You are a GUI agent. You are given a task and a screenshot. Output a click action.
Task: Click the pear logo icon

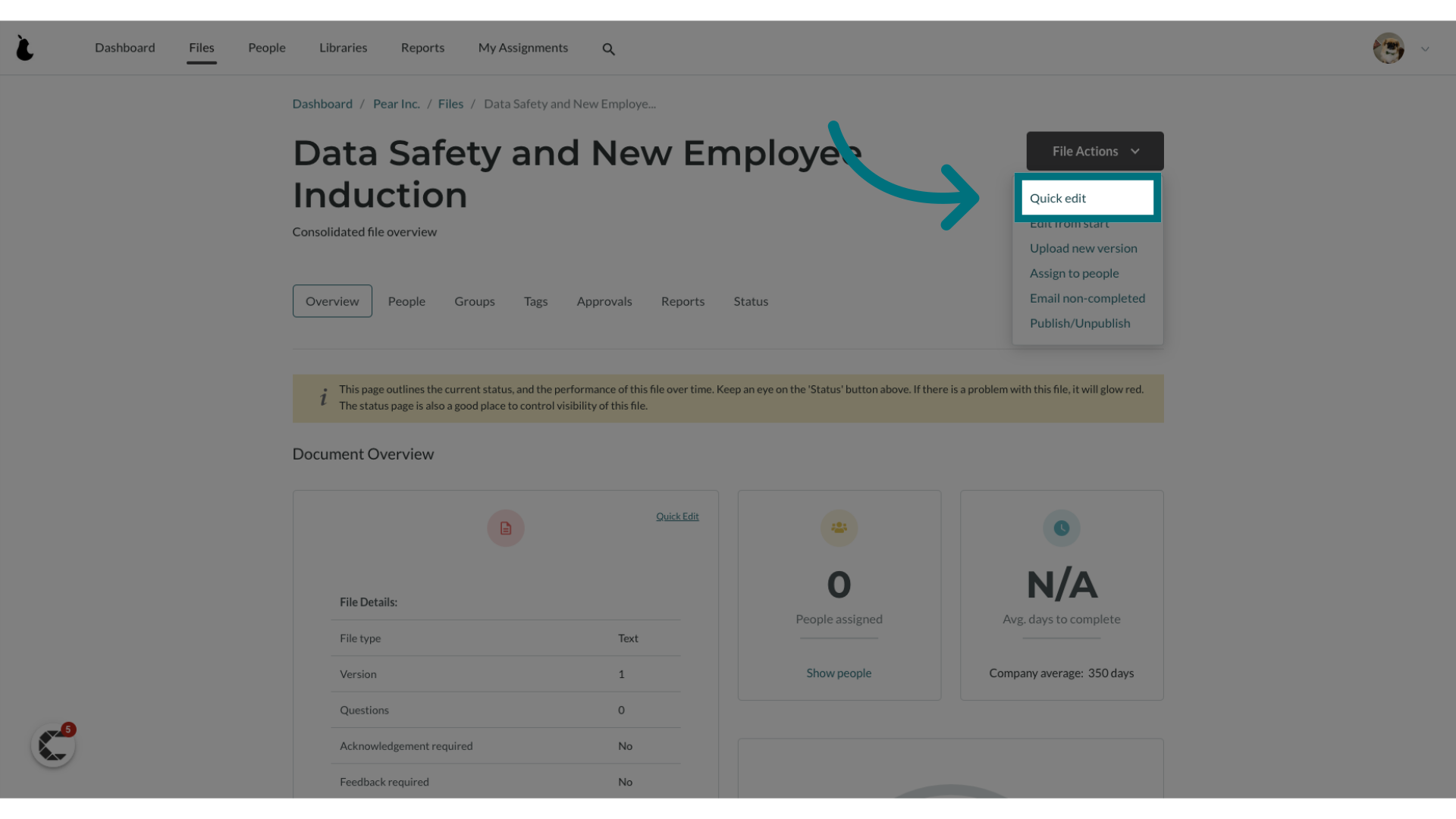(25, 48)
